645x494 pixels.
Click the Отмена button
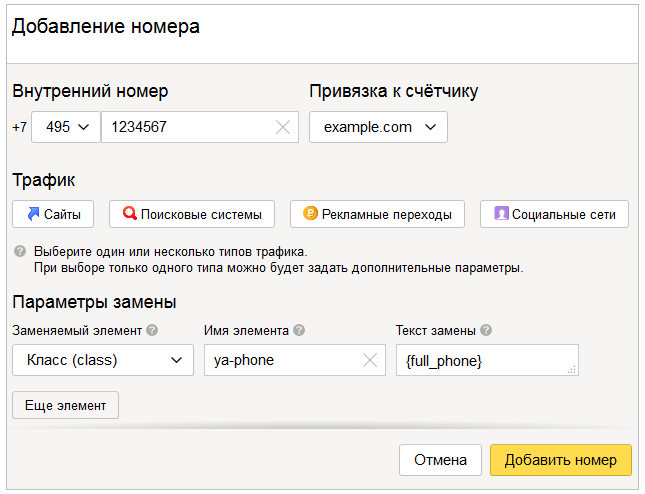point(440,460)
